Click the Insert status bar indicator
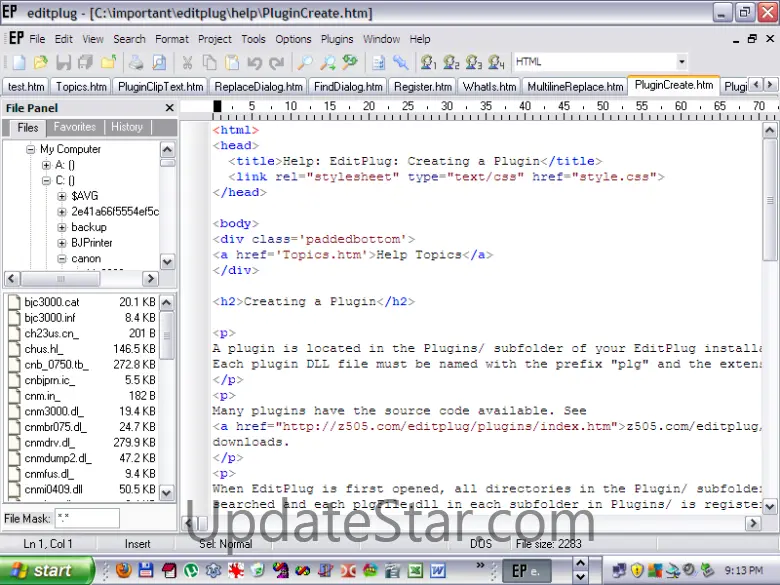Screen dimensions: 780x585 click(x=137, y=544)
